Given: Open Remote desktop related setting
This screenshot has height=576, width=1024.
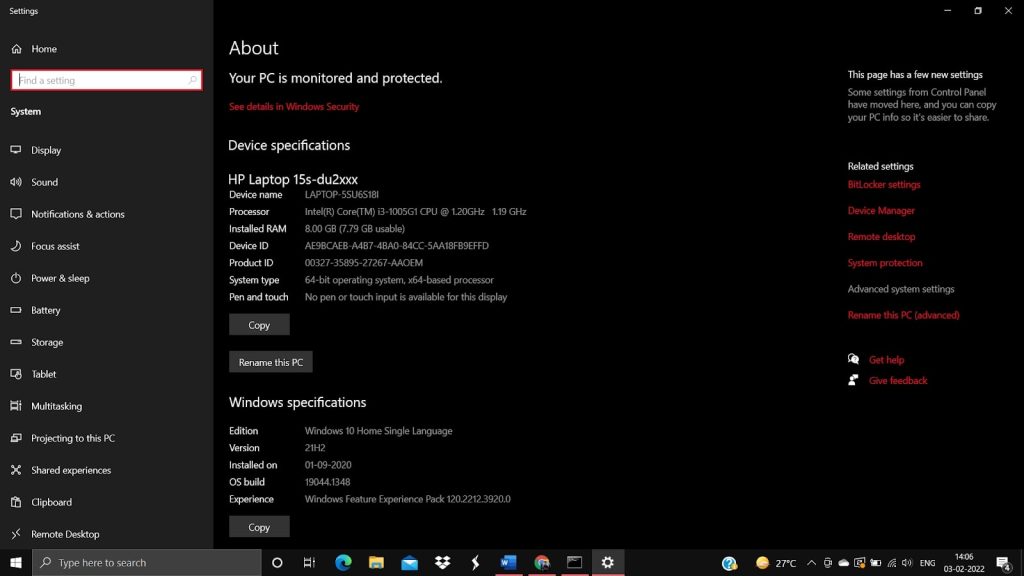Looking at the screenshot, I should (x=881, y=237).
